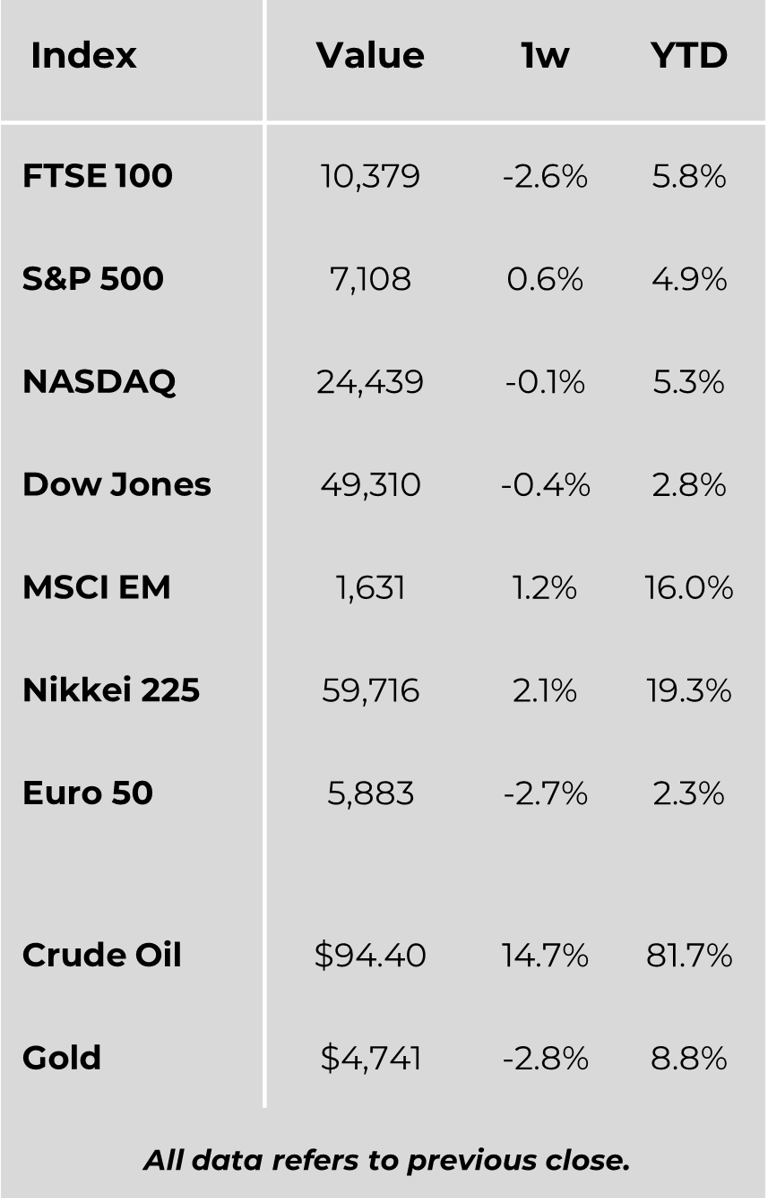768x1198 pixels.
Task: Click the FTSE 100 row label
Action: (97, 176)
